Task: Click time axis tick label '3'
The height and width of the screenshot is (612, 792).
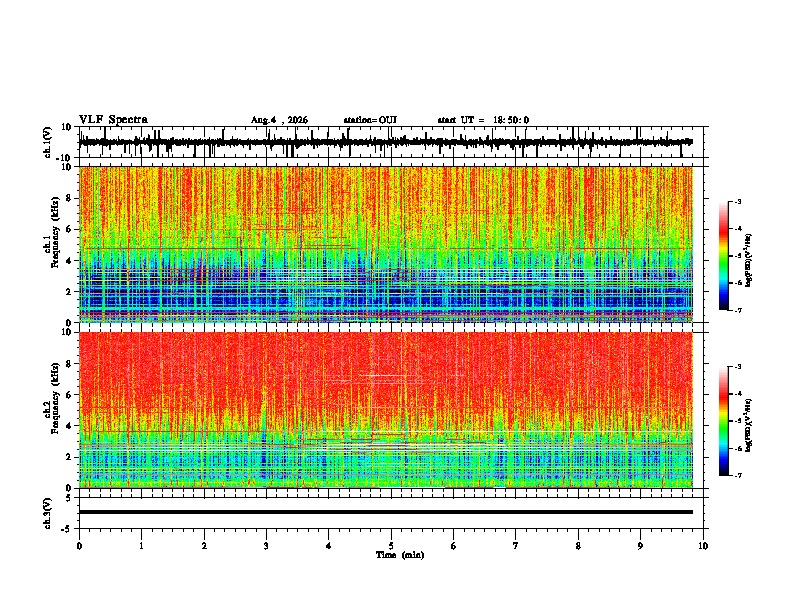Action: (x=266, y=546)
